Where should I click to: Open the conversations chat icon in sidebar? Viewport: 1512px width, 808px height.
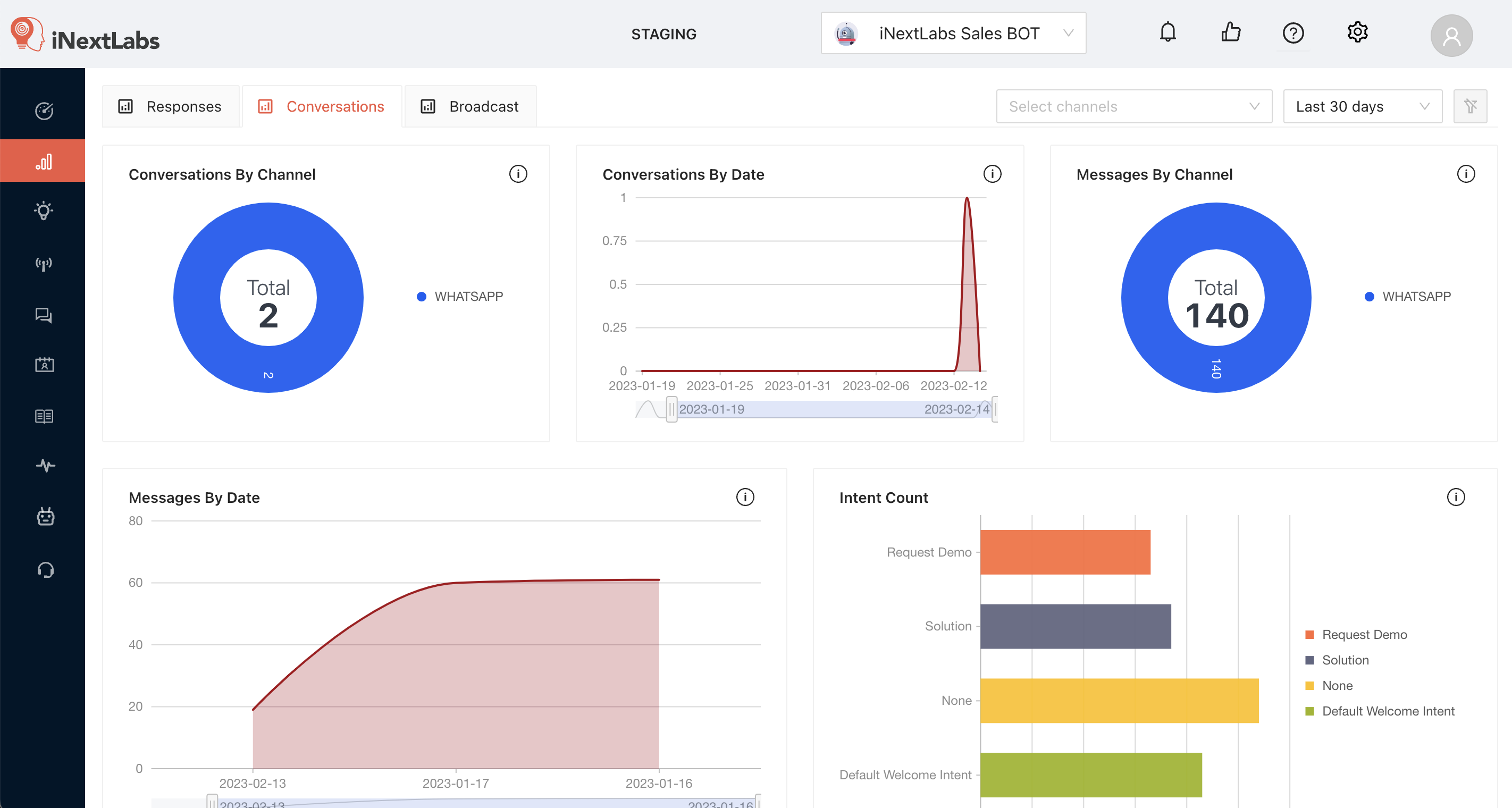point(44,316)
